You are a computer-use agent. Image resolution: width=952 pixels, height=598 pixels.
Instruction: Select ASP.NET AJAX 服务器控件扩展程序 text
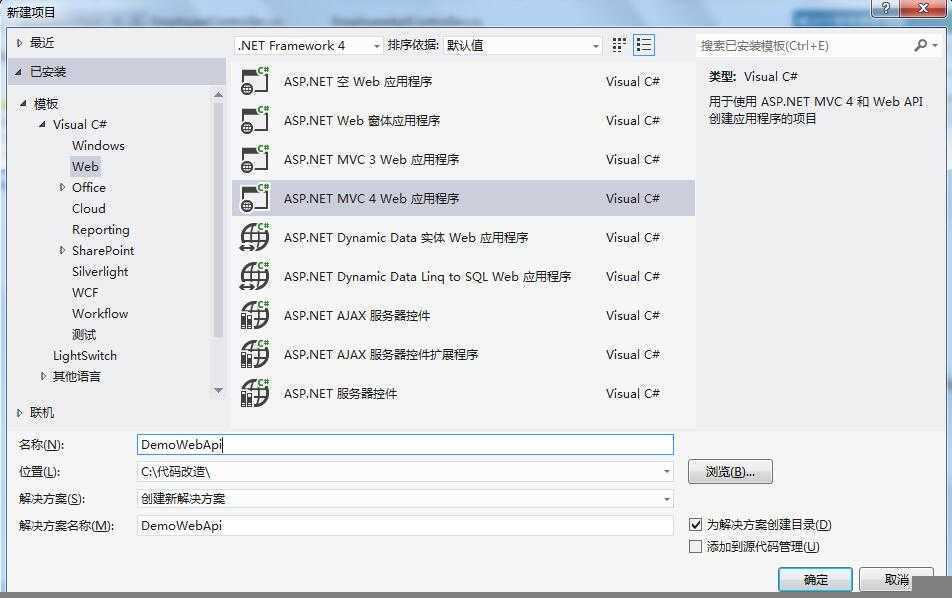(x=381, y=355)
